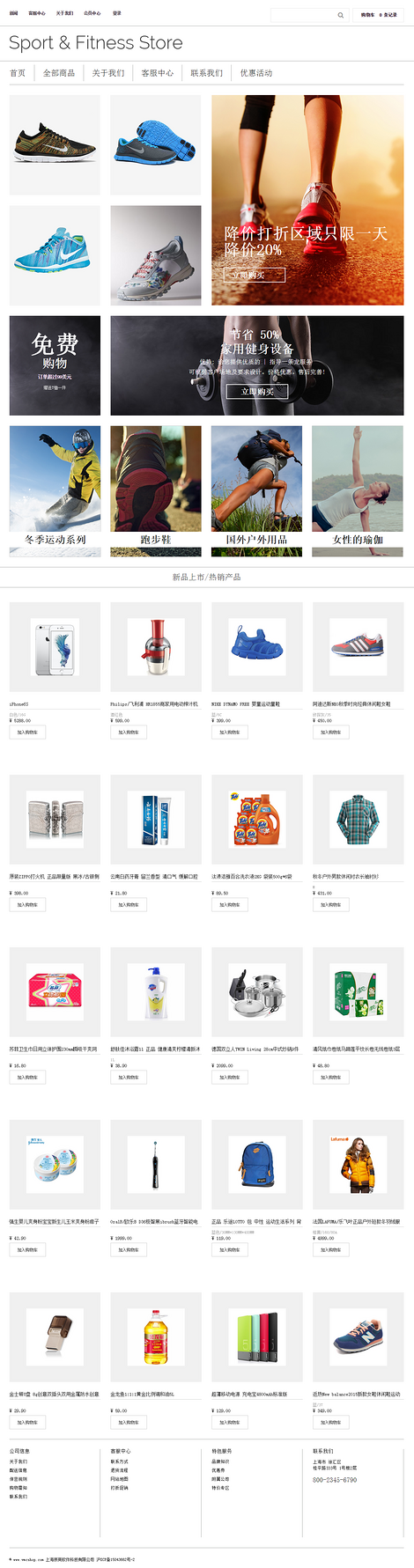Open the 全部商品 menu item
Screen dimensions: 414x1568
59,73
